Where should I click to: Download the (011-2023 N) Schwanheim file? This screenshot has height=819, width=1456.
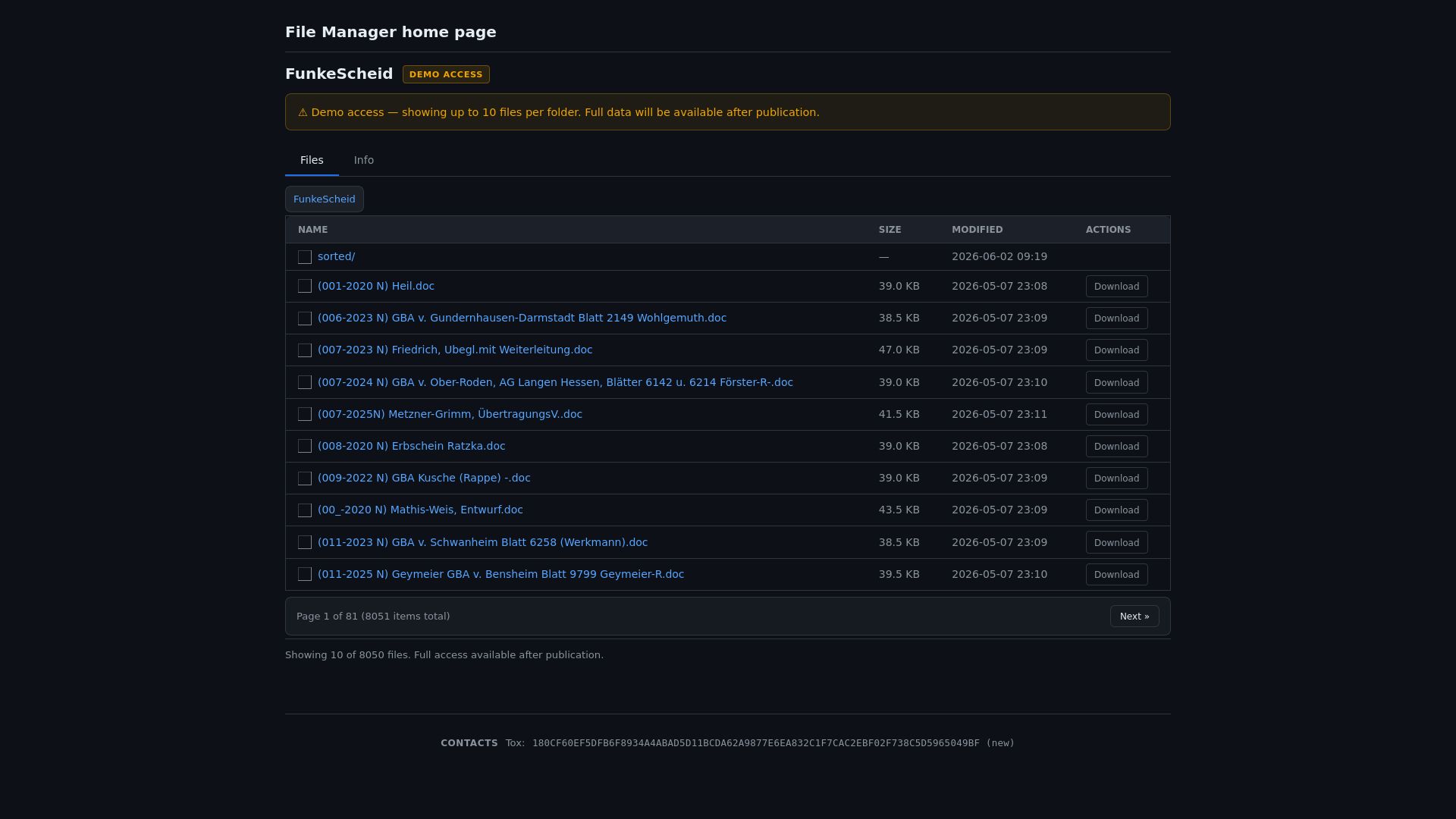(x=1116, y=543)
